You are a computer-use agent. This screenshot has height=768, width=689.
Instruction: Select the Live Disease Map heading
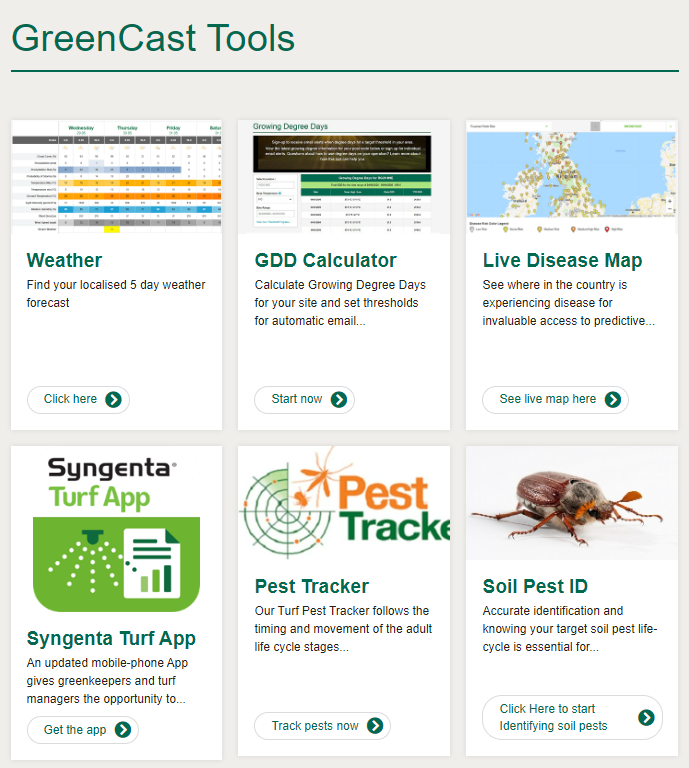(x=562, y=261)
